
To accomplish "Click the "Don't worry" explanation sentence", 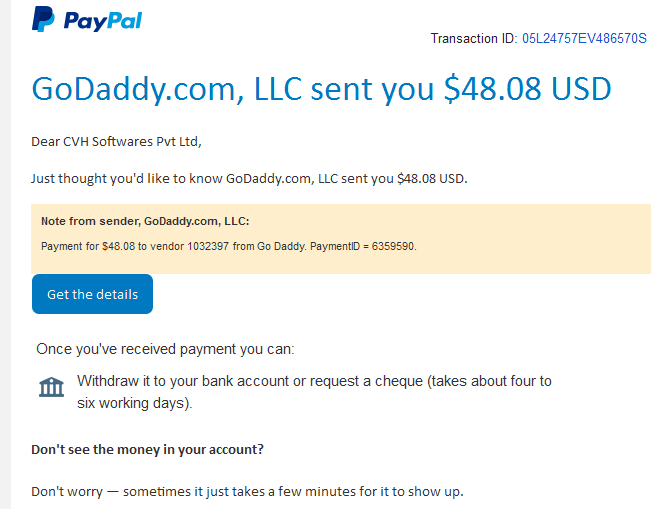I will 247,492.
